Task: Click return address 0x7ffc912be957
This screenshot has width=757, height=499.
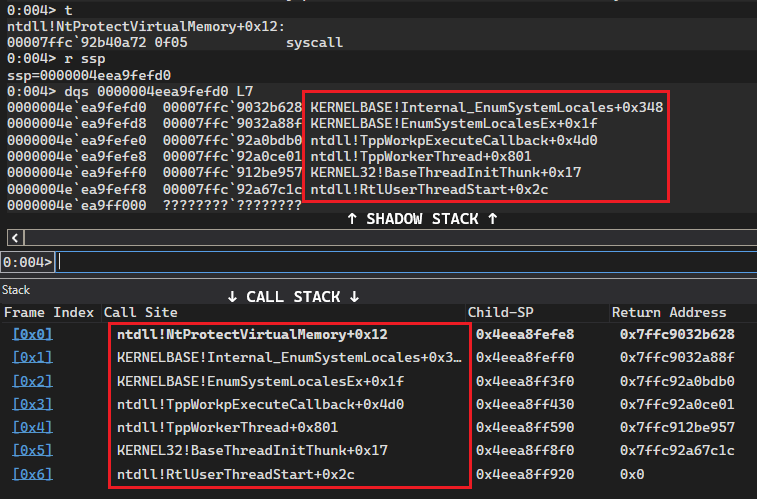Action: (677, 427)
